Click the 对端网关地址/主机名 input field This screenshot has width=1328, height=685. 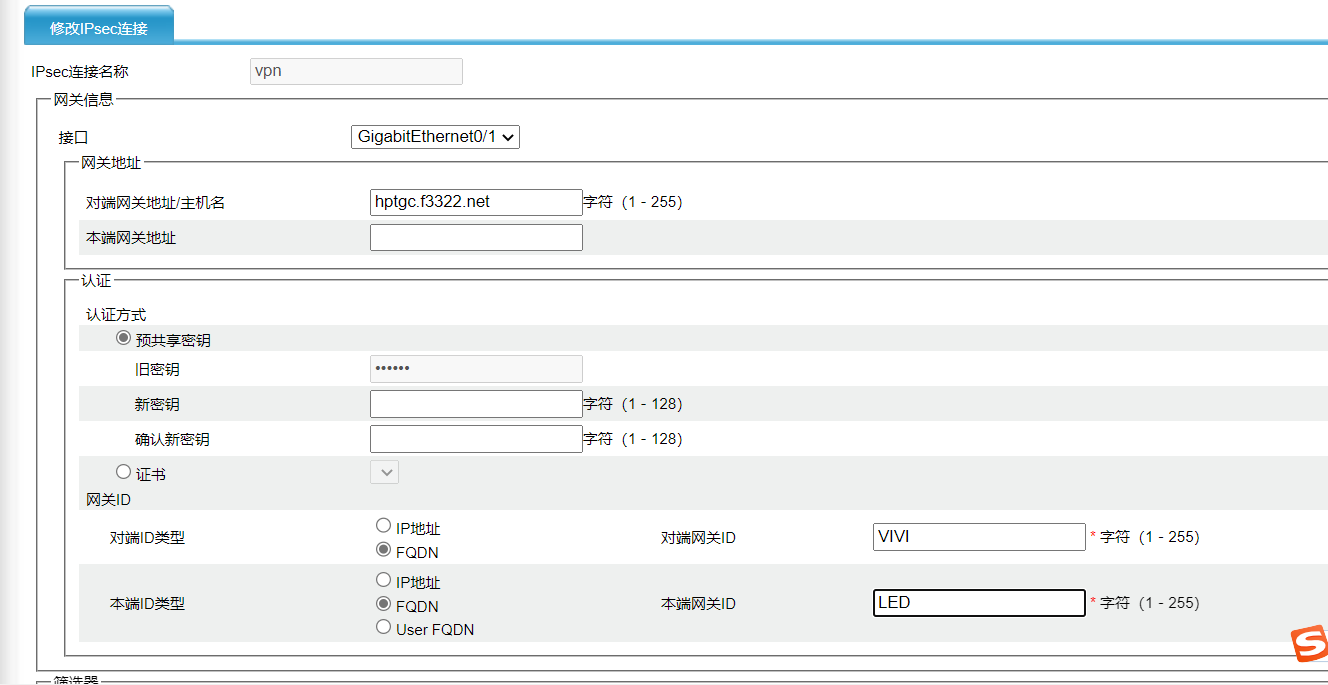click(x=476, y=202)
